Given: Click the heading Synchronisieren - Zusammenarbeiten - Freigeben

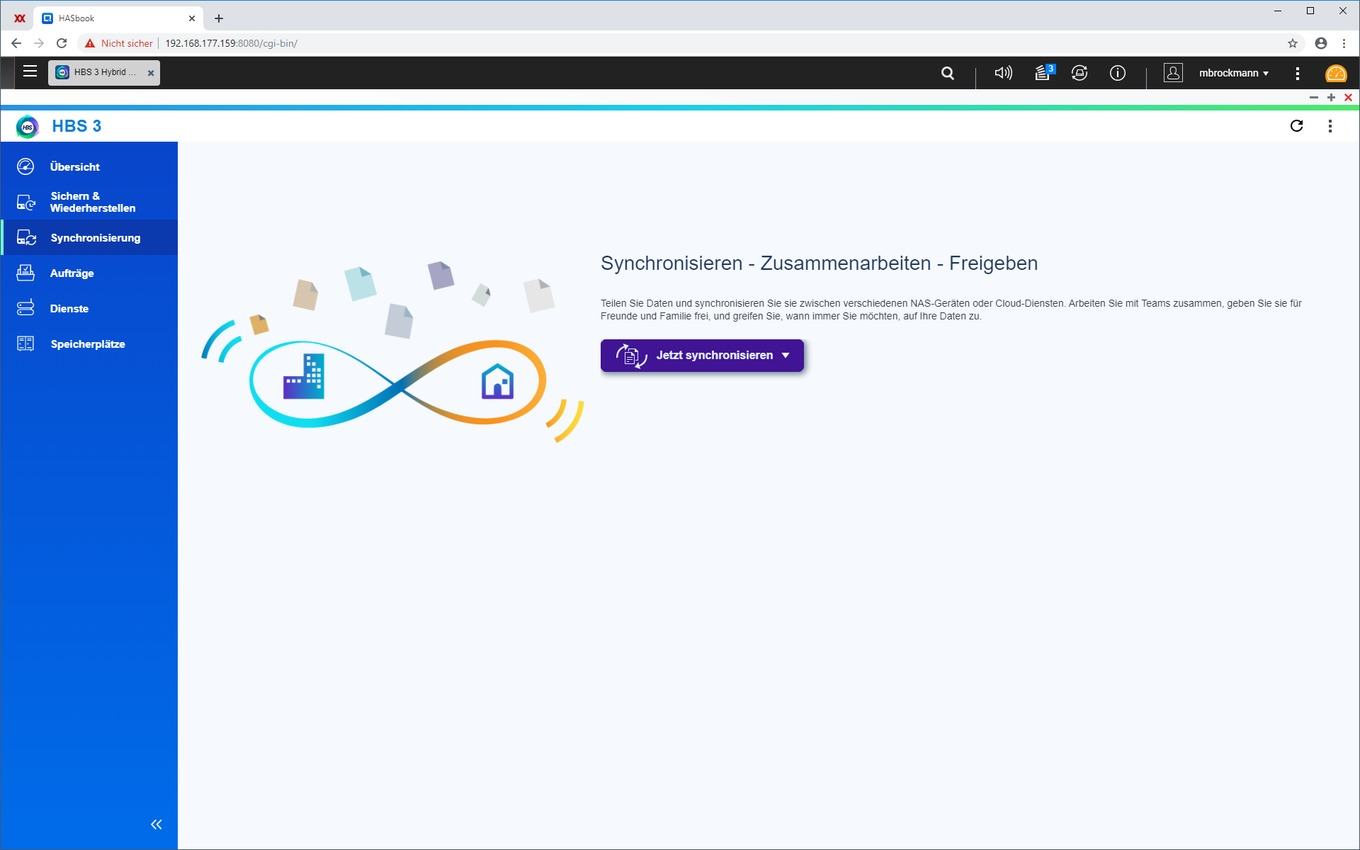Looking at the screenshot, I should [819, 263].
